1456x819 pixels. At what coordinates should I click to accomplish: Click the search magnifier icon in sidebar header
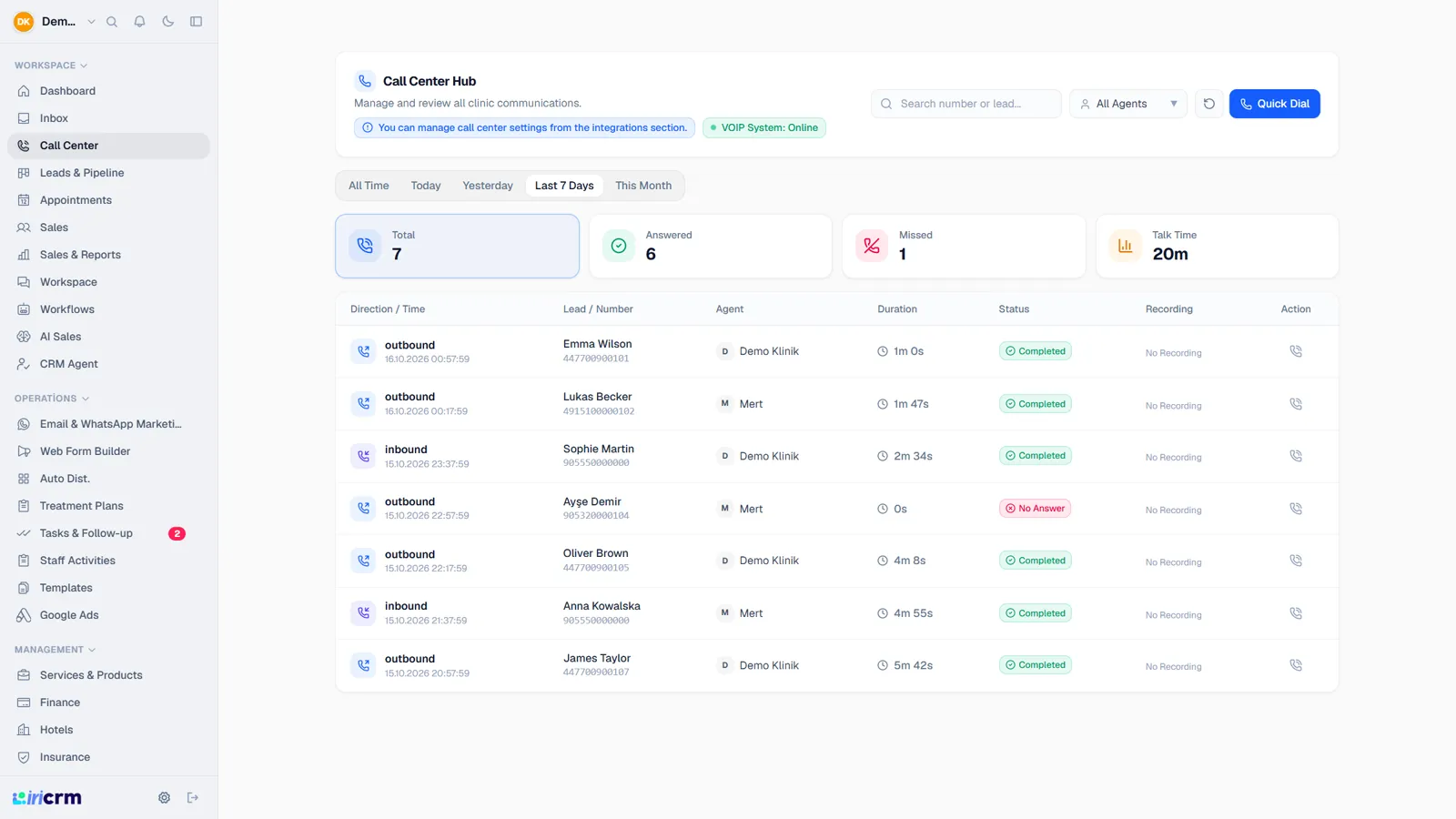[x=112, y=22]
